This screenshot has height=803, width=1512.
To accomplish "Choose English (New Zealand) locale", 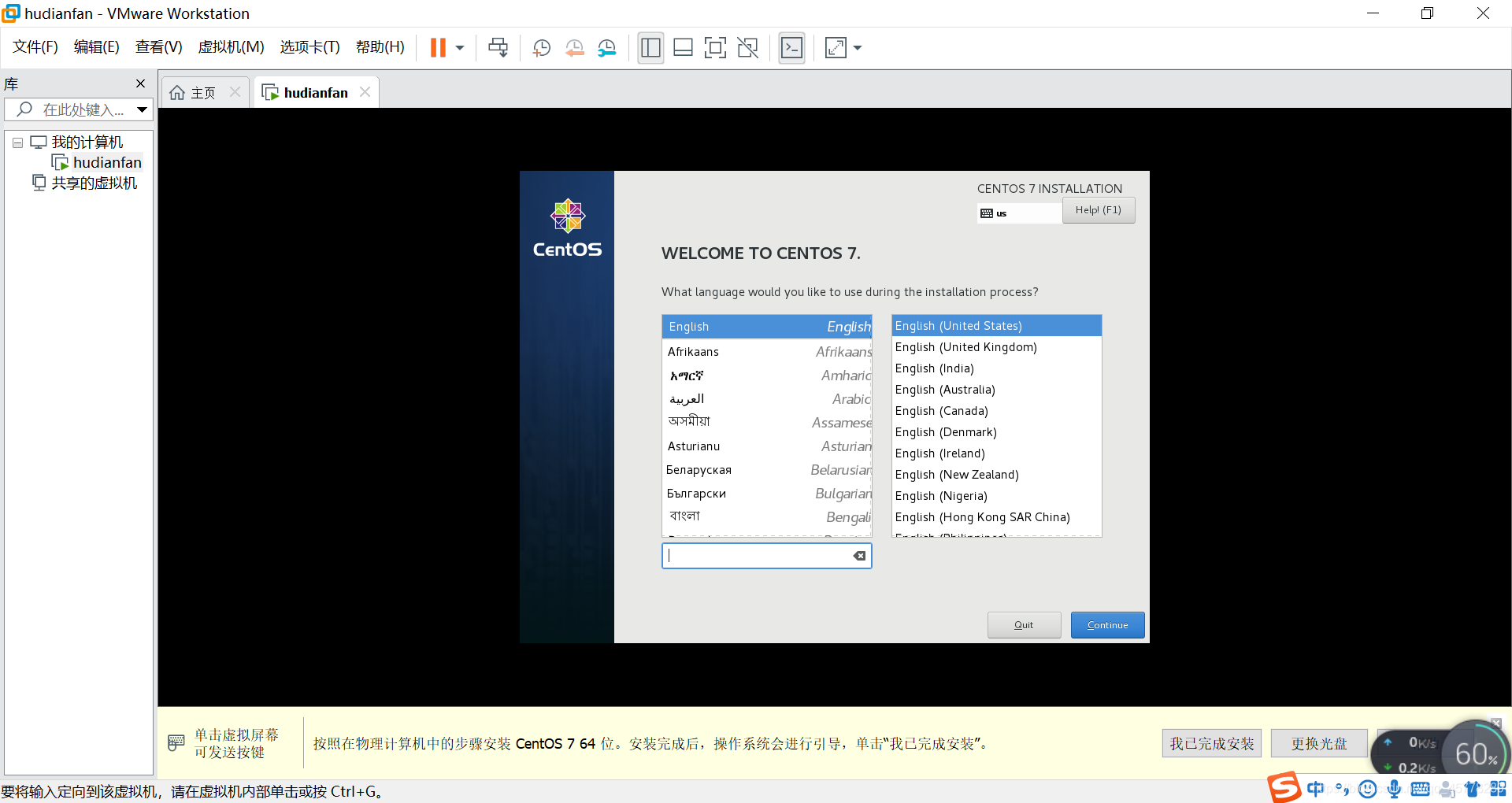I will pos(996,475).
